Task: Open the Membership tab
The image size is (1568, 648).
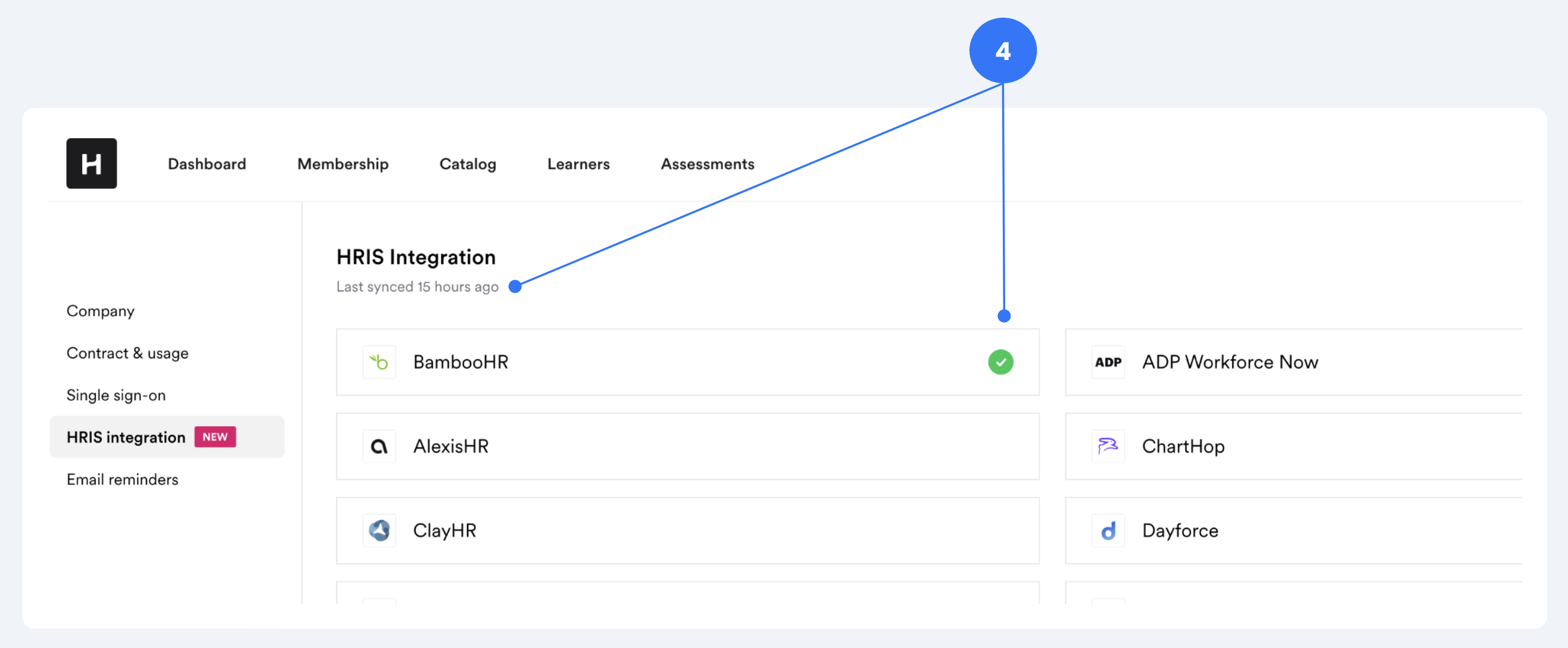Action: pyautogui.click(x=343, y=163)
